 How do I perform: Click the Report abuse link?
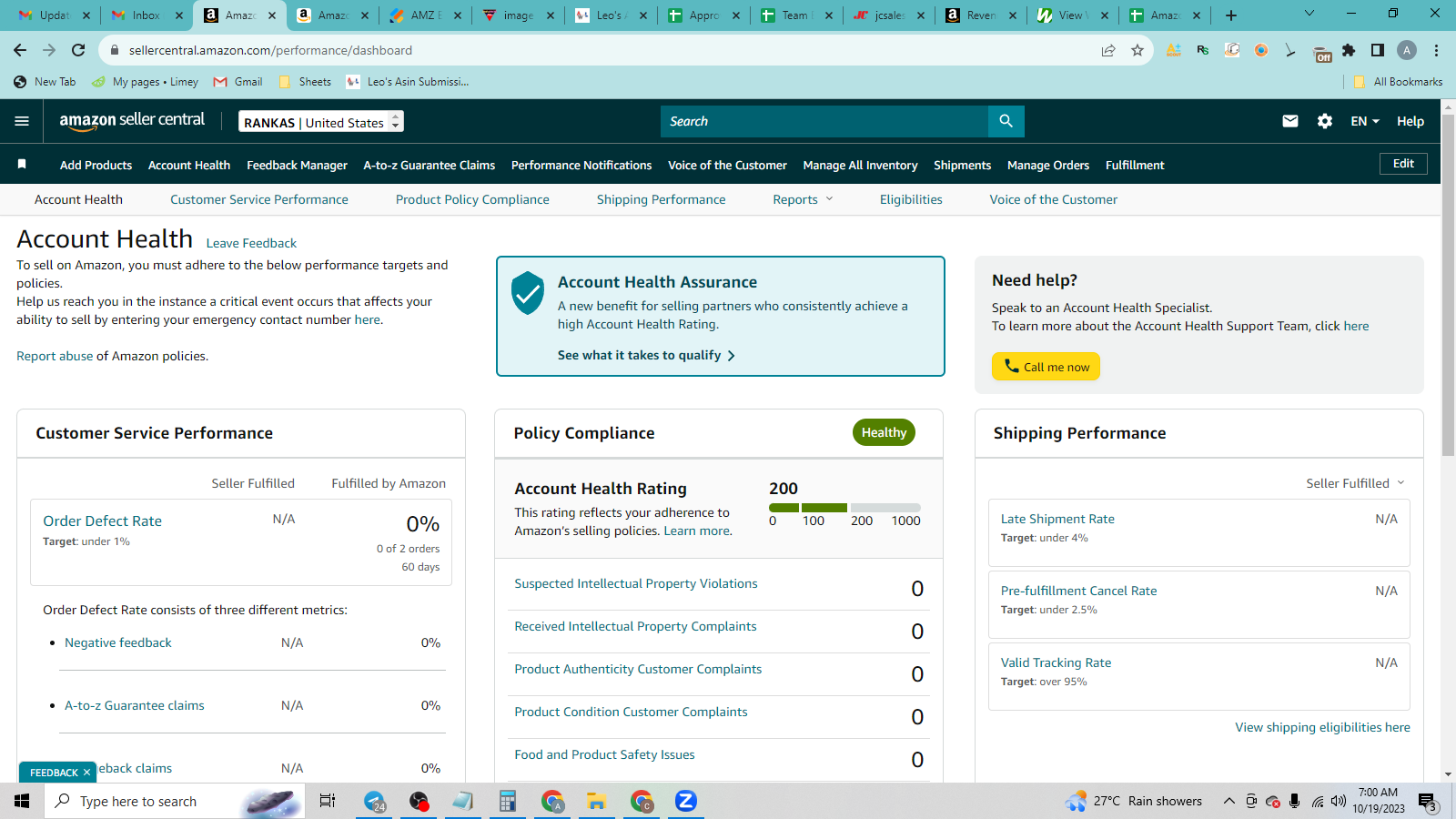coord(55,356)
